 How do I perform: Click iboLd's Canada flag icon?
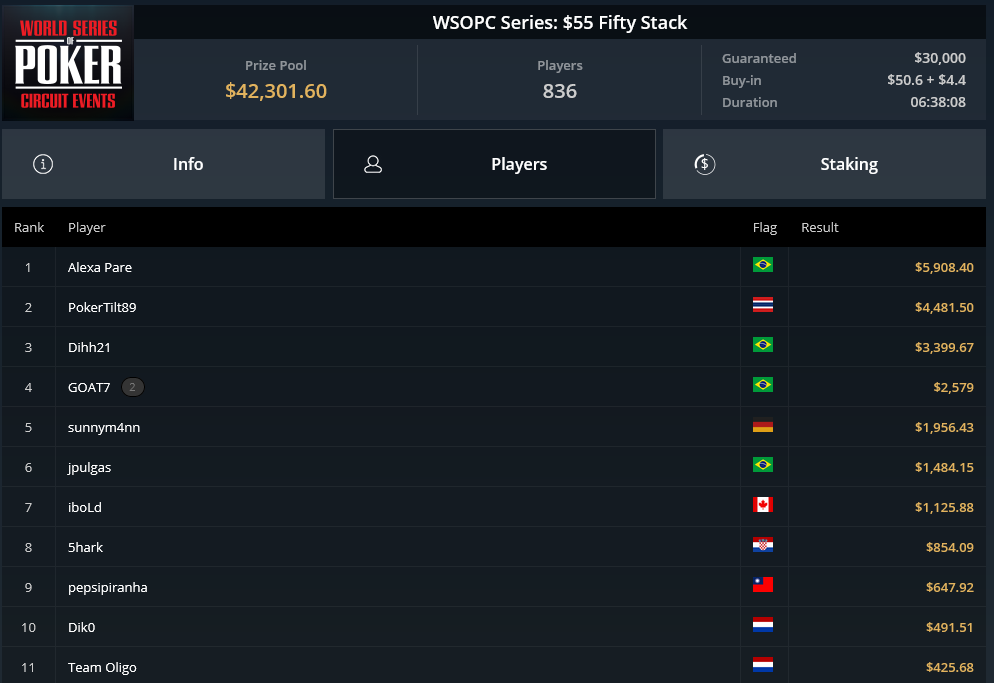pyautogui.click(x=763, y=504)
